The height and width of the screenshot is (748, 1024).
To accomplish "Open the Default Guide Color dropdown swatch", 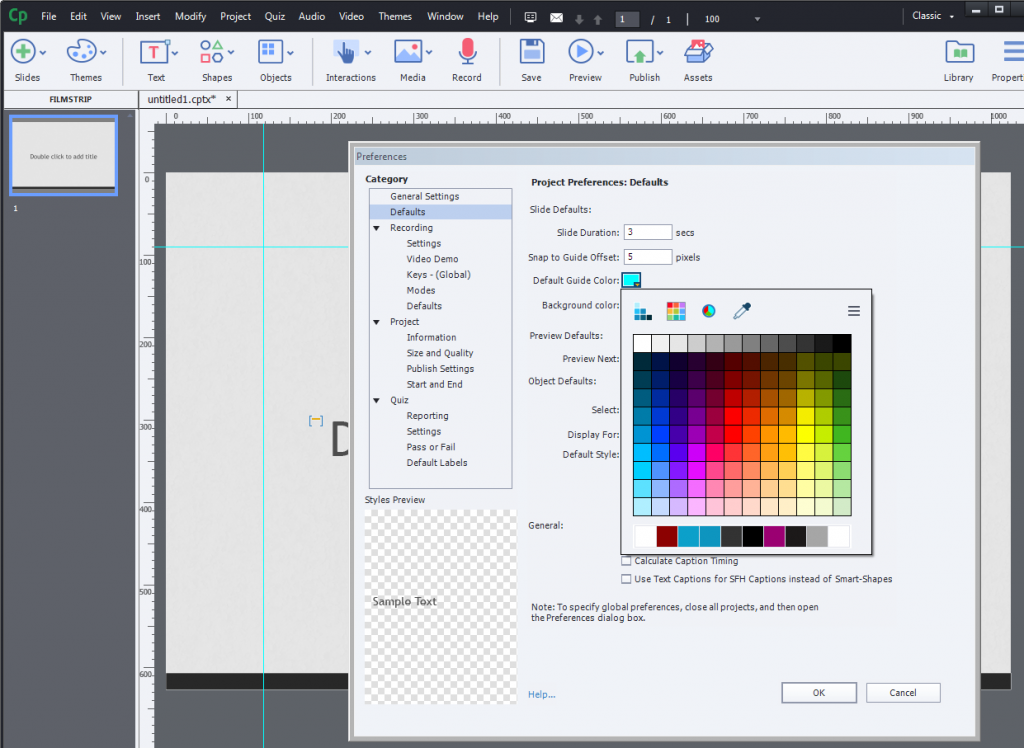I will coord(631,280).
